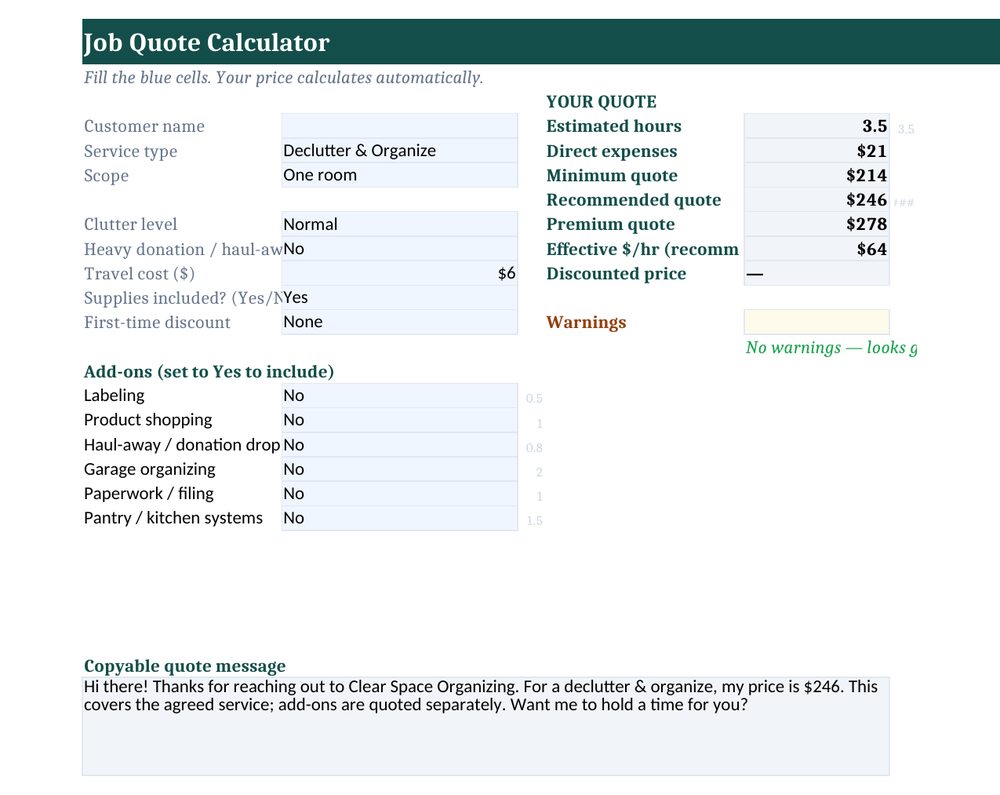Click the 'Clutter level' label
Viewport: 1000px width, 795px height.
(130, 224)
